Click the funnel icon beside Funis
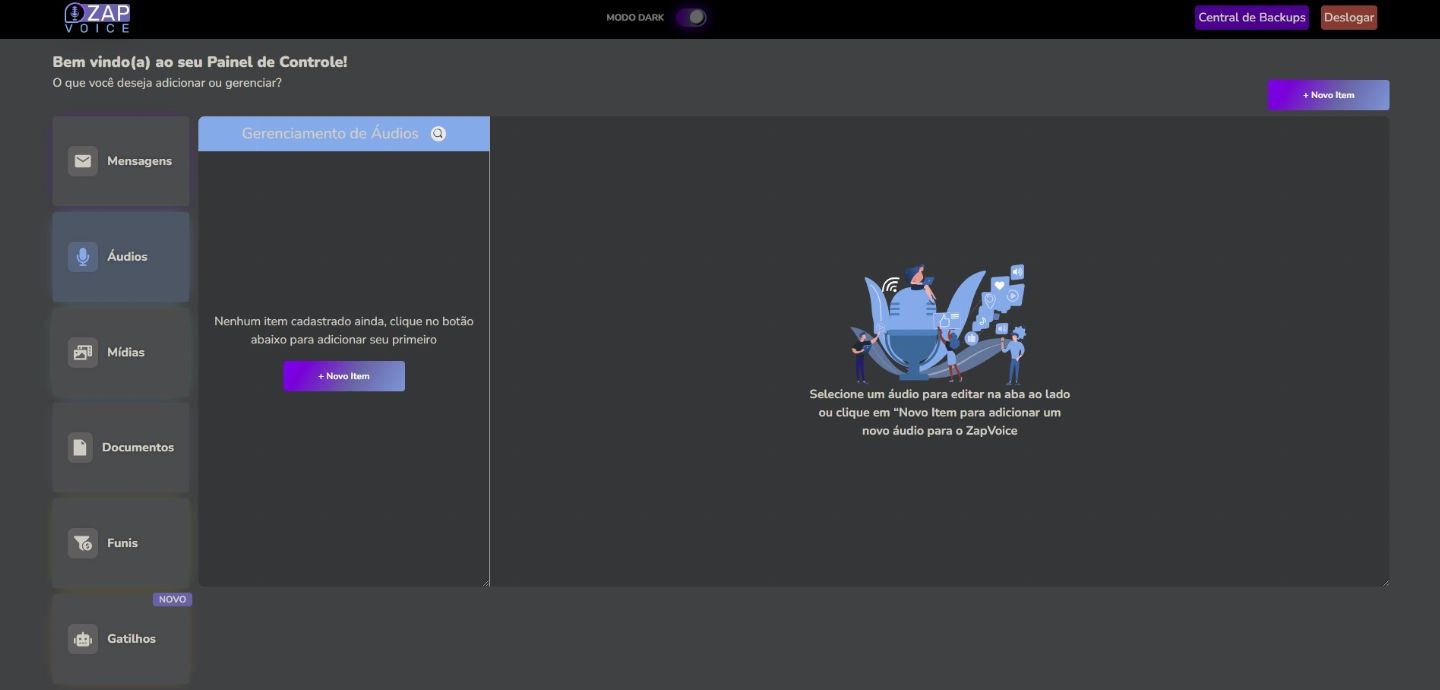The width and height of the screenshot is (1440, 690). [83, 543]
